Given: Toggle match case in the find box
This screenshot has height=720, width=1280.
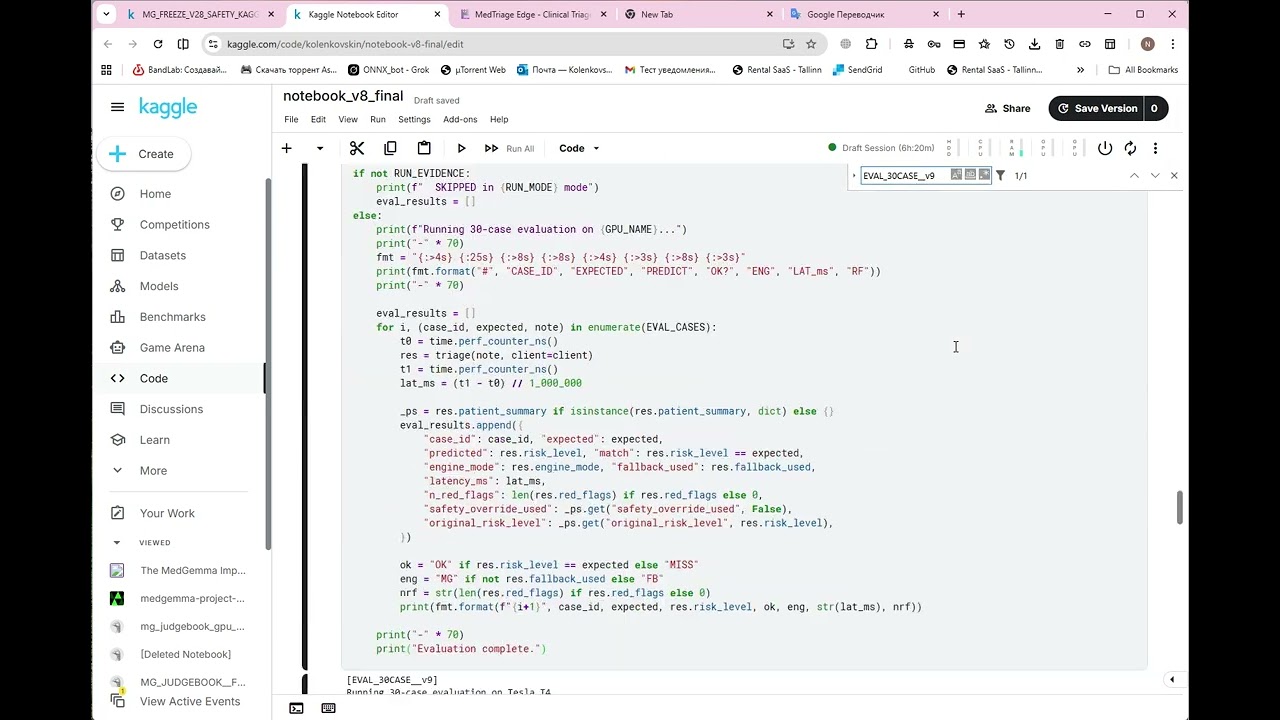Looking at the screenshot, I should (x=956, y=175).
